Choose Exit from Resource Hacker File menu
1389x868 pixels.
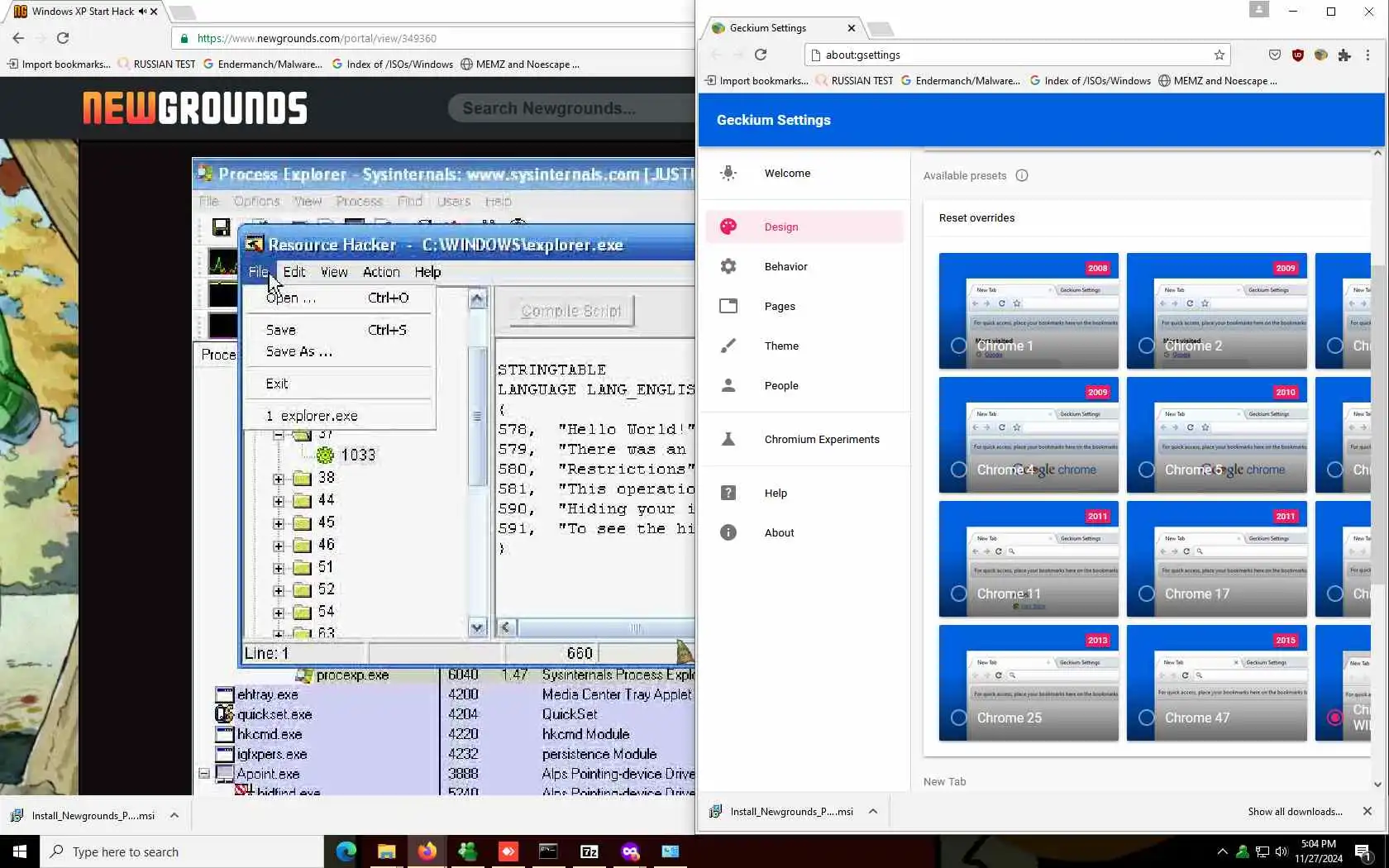(x=339, y=384)
